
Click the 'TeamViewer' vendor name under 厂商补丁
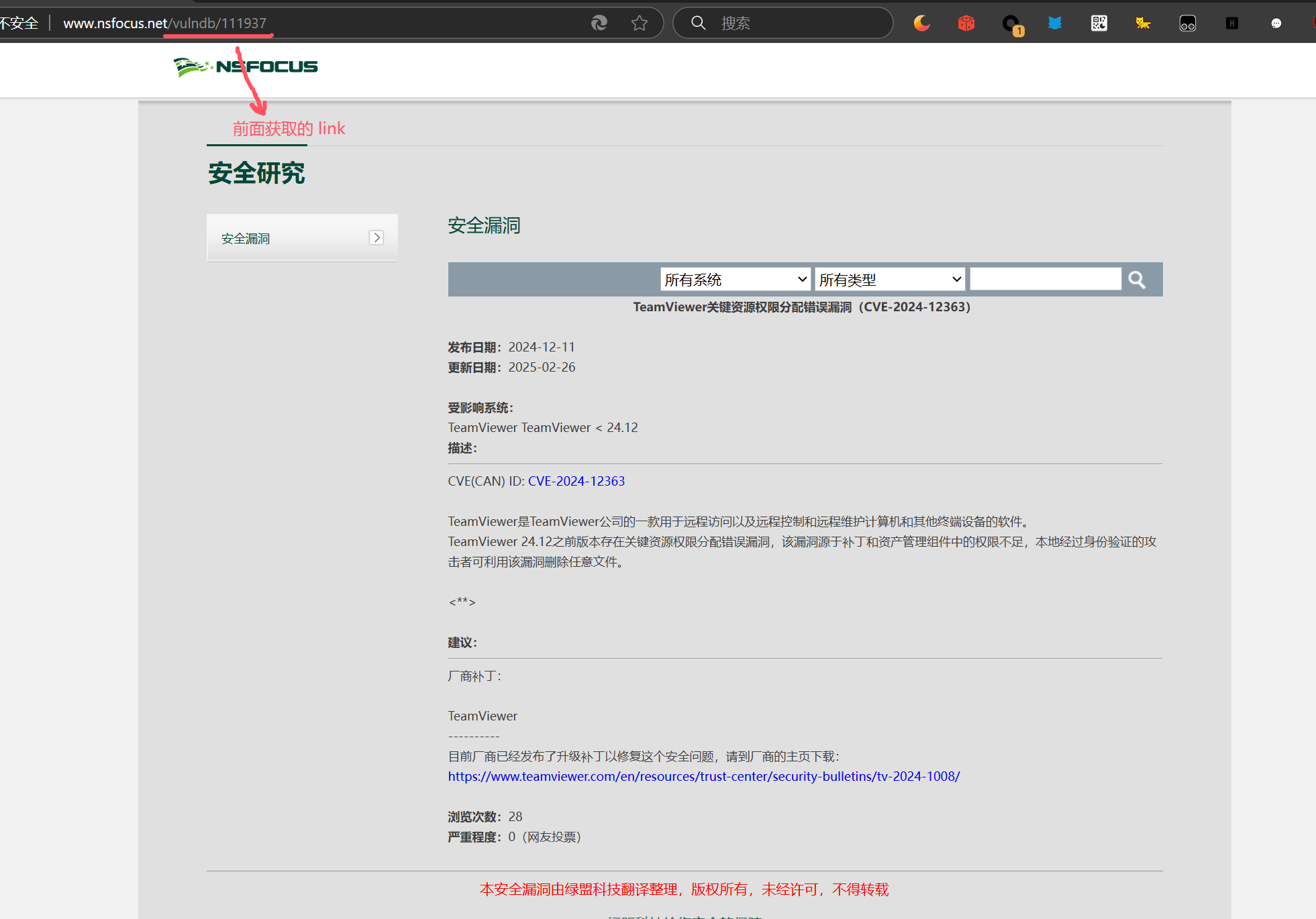click(x=483, y=716)
